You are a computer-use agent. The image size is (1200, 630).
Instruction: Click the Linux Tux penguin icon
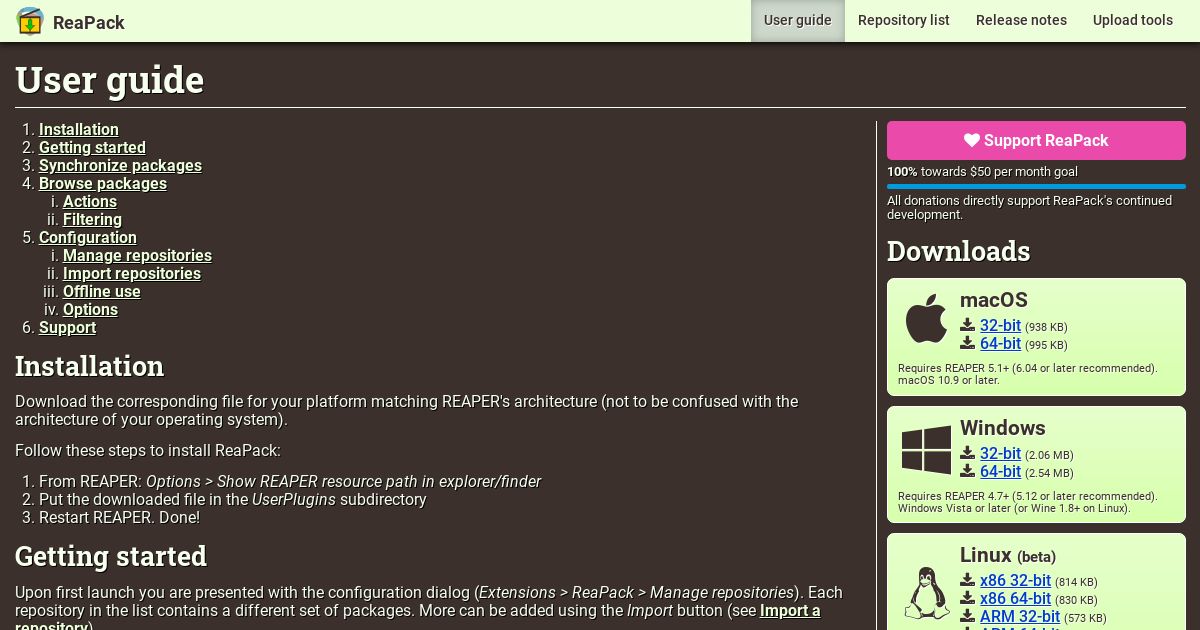[x=927, y=593]
